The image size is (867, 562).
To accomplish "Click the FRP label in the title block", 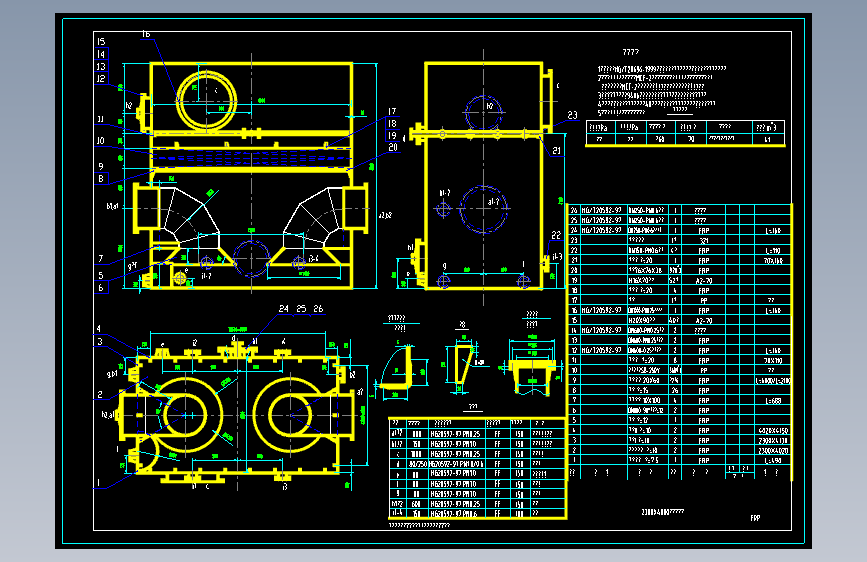I will pos(755,518).
